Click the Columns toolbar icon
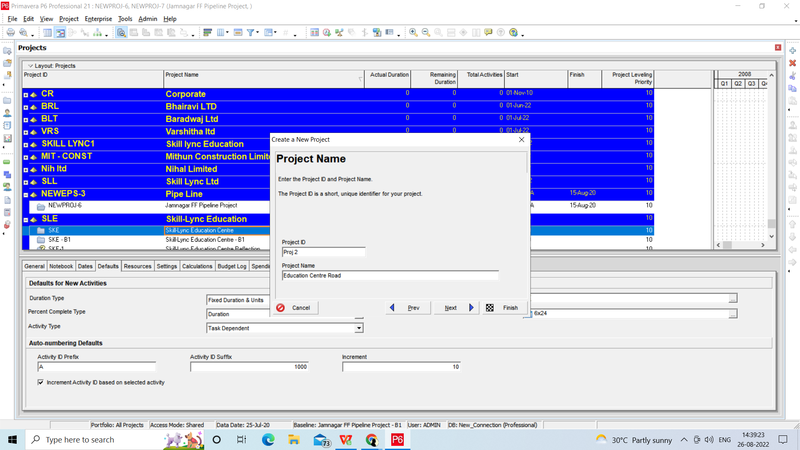Viewport: 800px width, 450px height. (x=221, y=33)
